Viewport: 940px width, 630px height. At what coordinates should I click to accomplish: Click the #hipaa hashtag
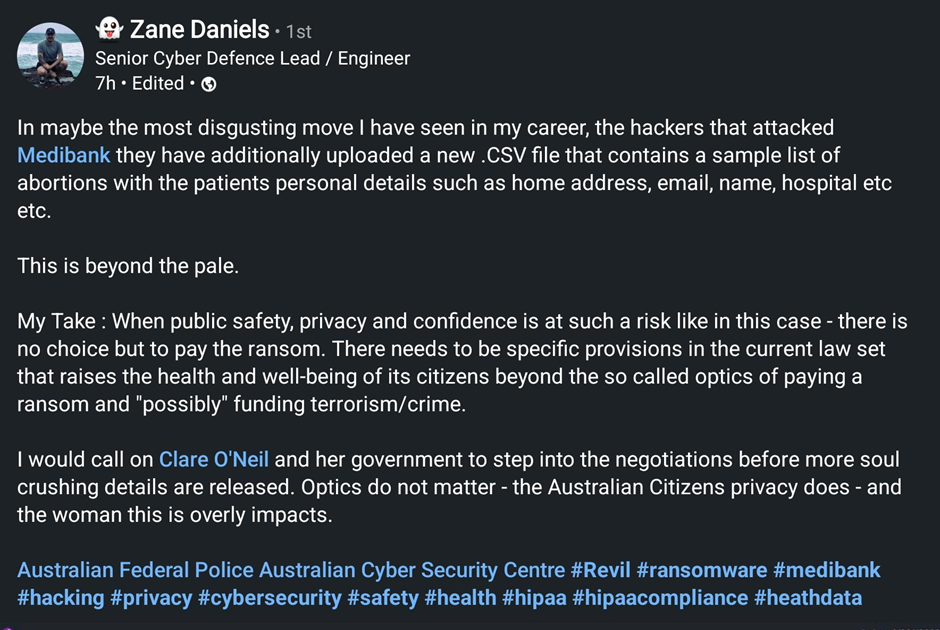coord(536,598)
